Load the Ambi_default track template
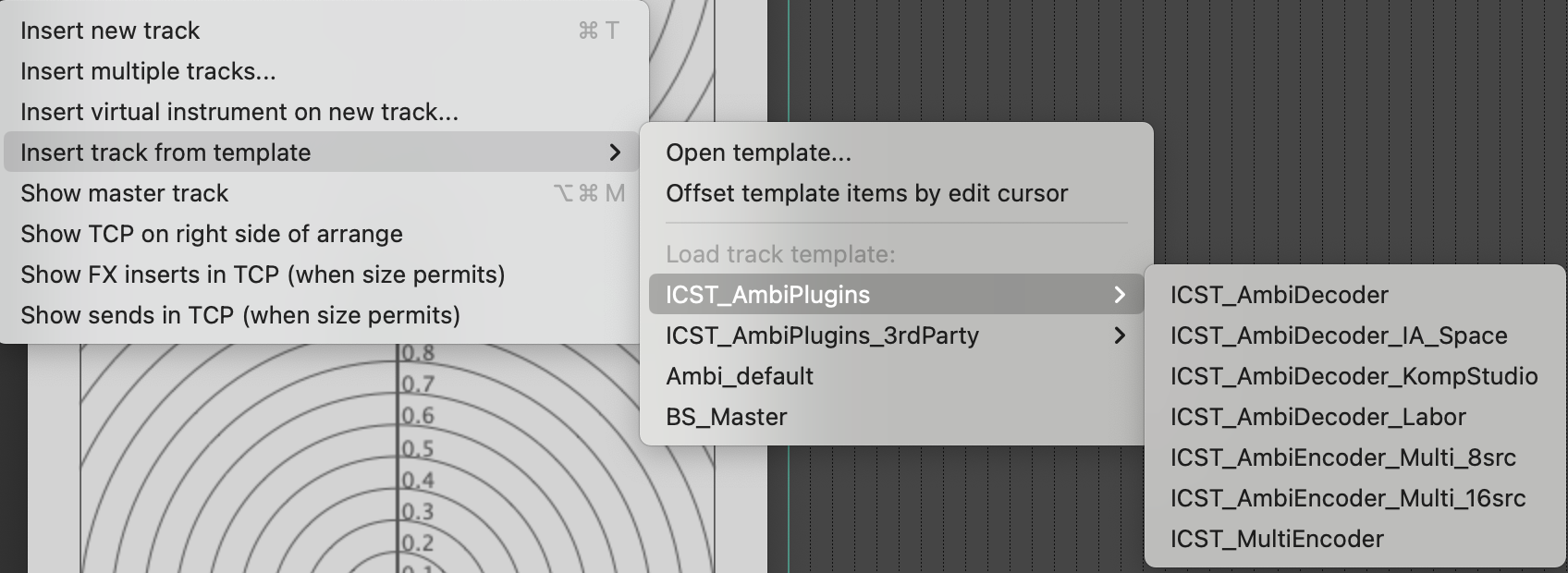Image resolution: width=1568 pixels, height=573 pixels. point(740,376)
